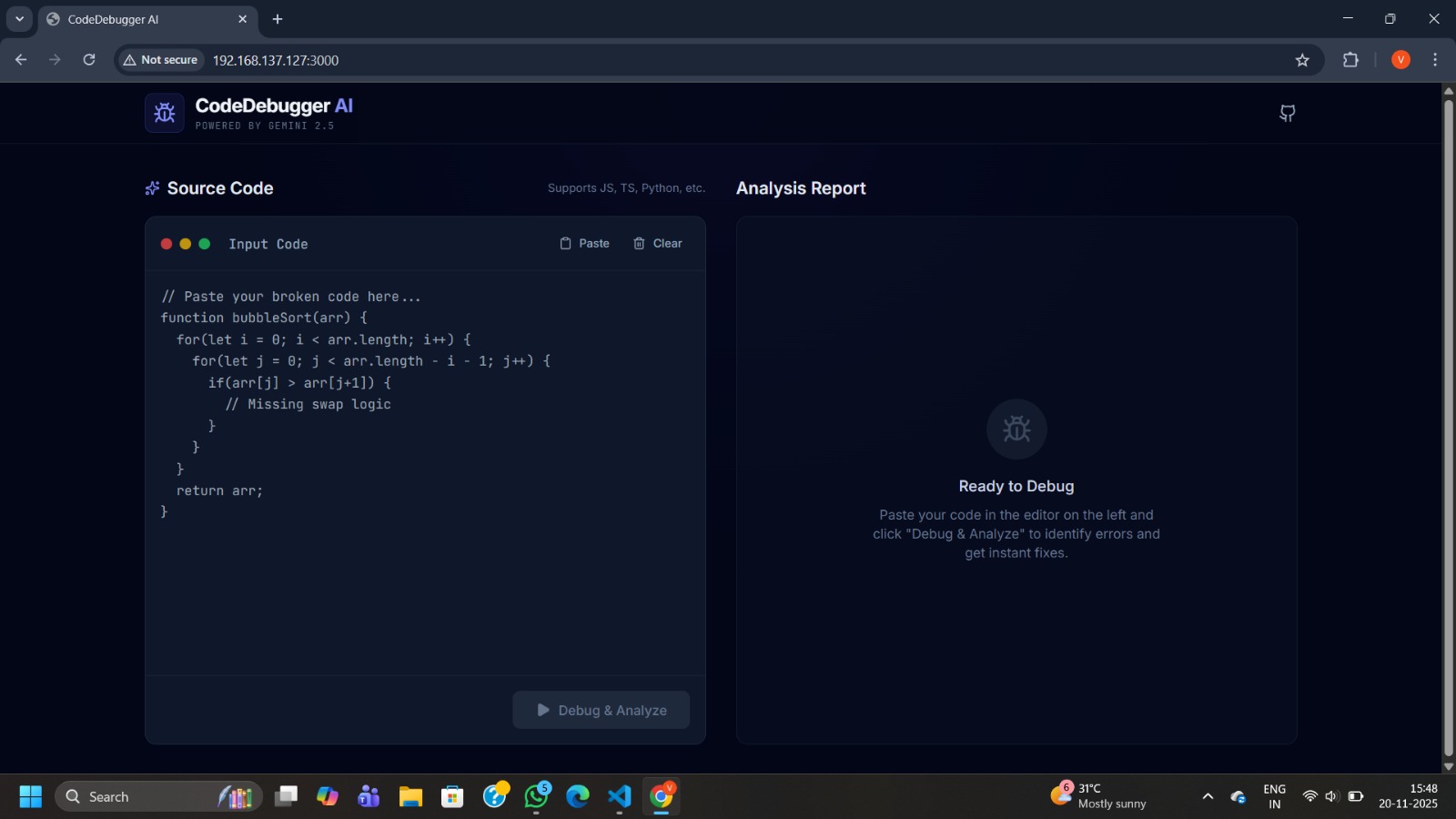Image resolution: width=1456 pixels, height=819 pixels.
Task: Click the bug icon above Ready to Debug
Action: click(x=1016, y=429)
